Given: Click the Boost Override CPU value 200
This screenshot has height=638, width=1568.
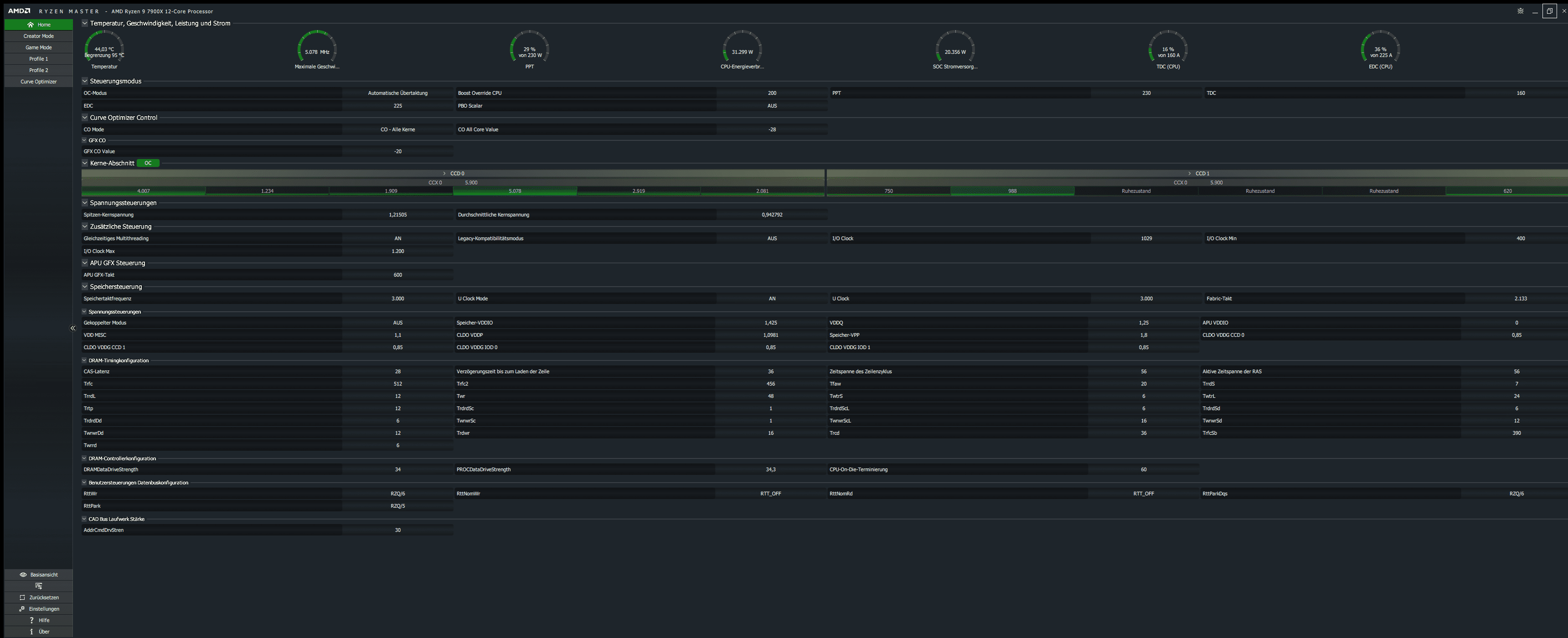Looking at the screenshot, I should point(772,93).
